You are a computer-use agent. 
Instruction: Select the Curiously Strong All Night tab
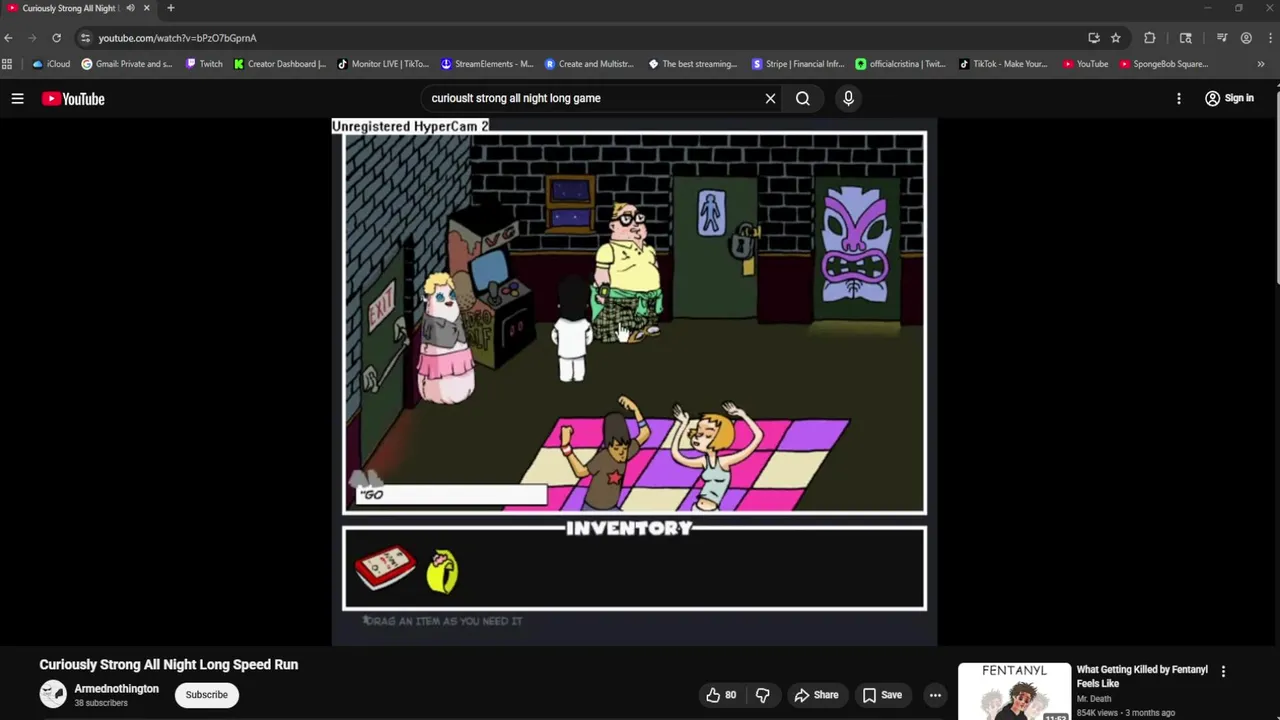(68, 8)
